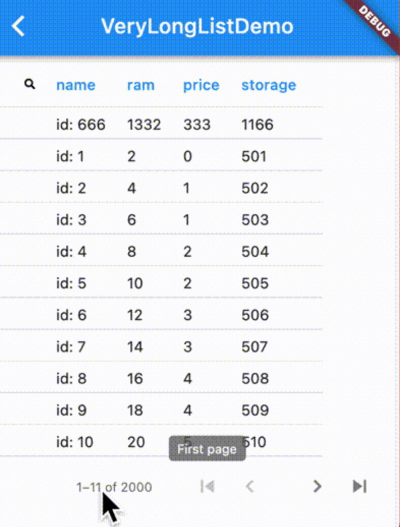Click the id: 10 name cell
The width and height of the screenshot is (400, 527).
click(x=75, y=442)
